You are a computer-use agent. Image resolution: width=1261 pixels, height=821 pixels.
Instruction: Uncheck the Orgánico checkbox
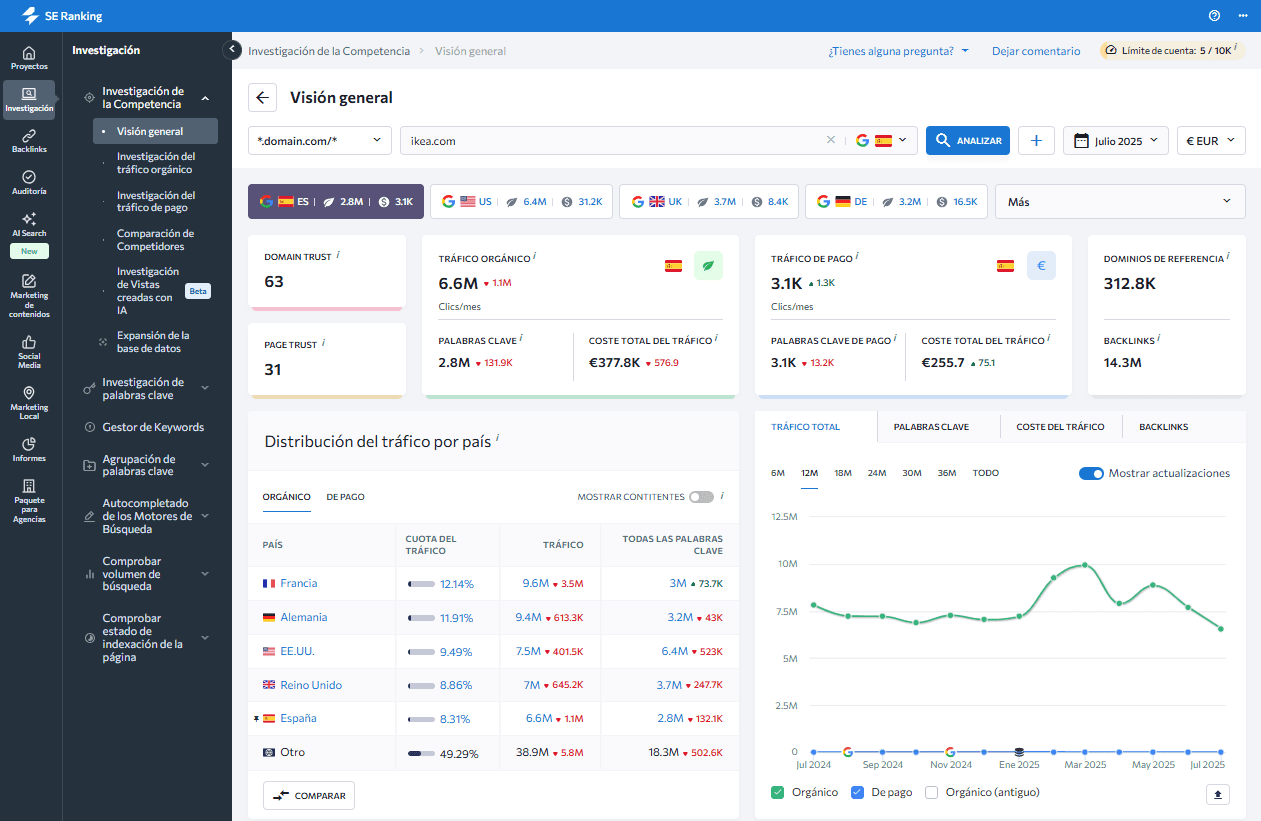point(778,792)
